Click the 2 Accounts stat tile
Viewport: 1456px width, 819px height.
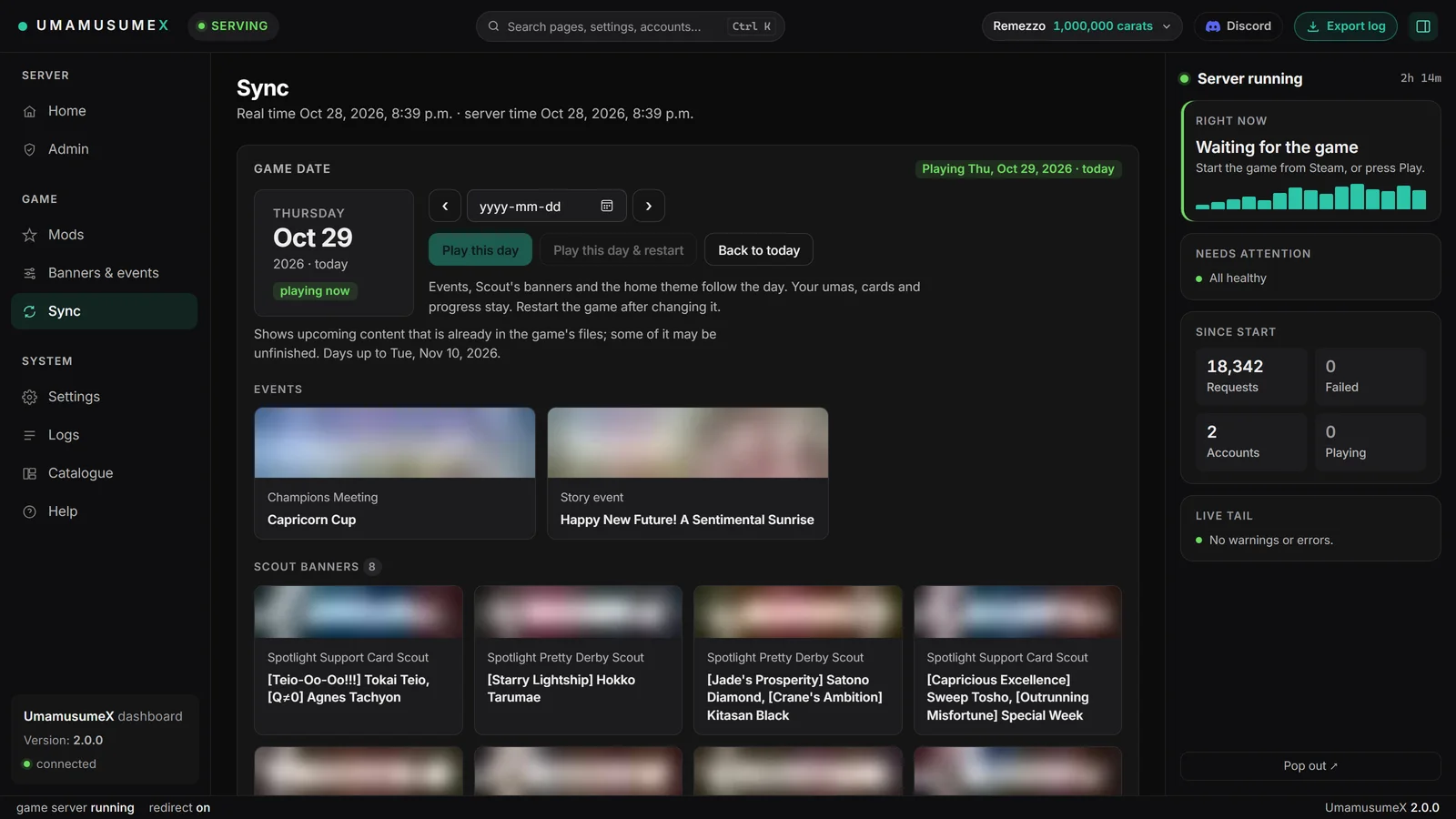pyautogui.click(x=1251, y=442)
